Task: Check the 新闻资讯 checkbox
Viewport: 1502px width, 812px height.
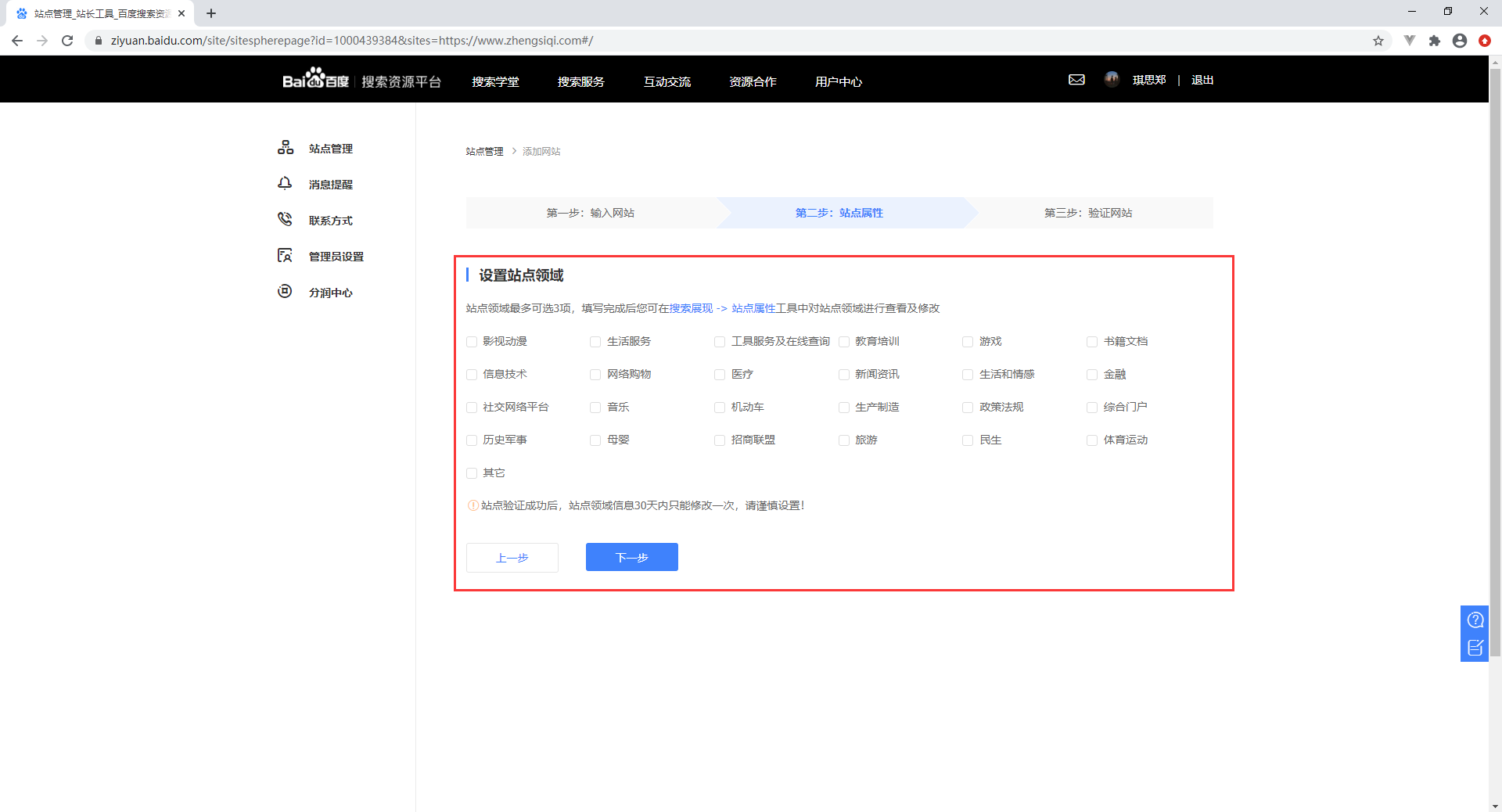Action: (x=844, y=375)
